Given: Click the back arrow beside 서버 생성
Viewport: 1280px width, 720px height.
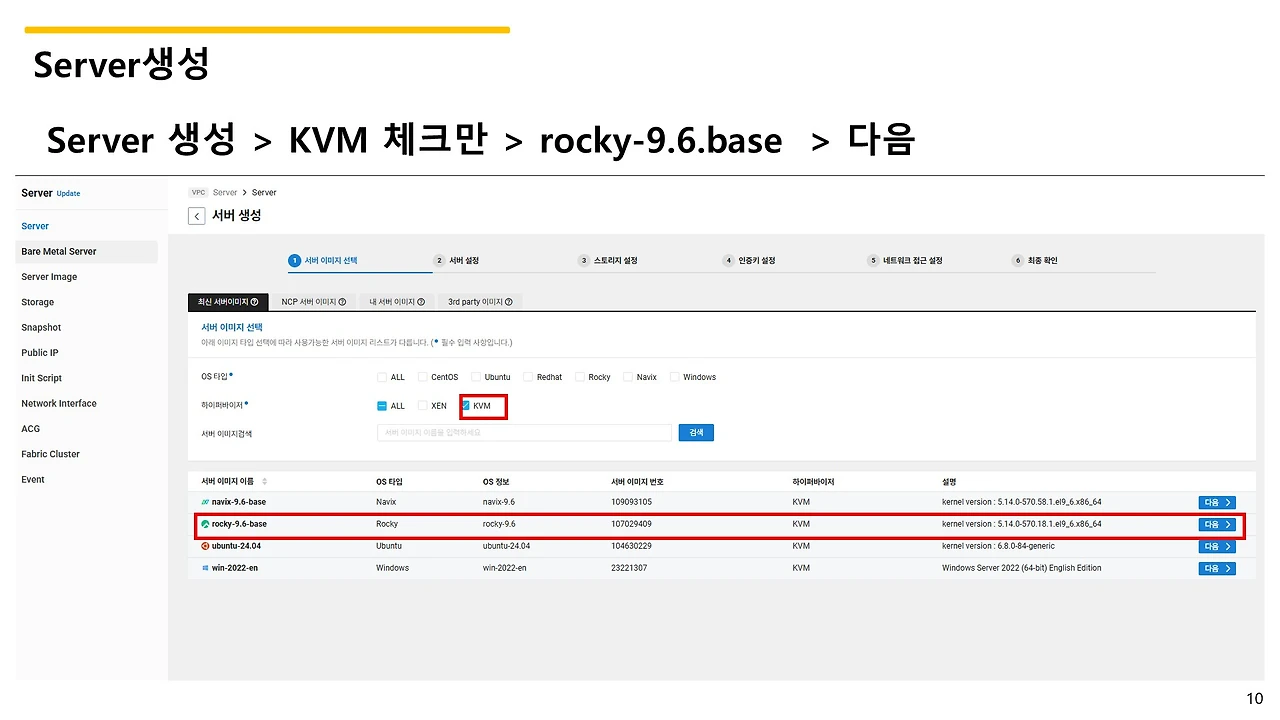Looking at the screenshot, I should (x=197, y=216).
